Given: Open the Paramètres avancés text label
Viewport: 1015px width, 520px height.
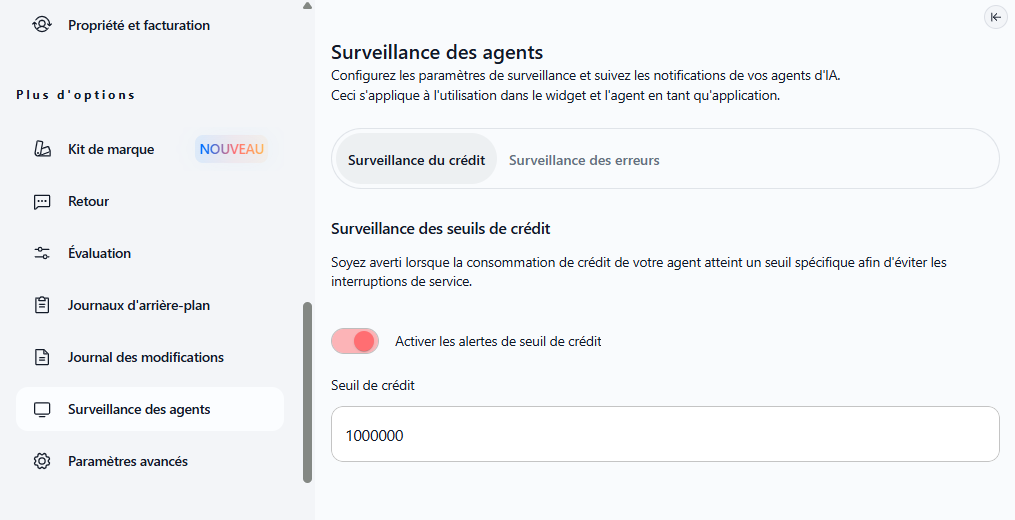Looking at the screenshot, I should click(x=128, y=461).
